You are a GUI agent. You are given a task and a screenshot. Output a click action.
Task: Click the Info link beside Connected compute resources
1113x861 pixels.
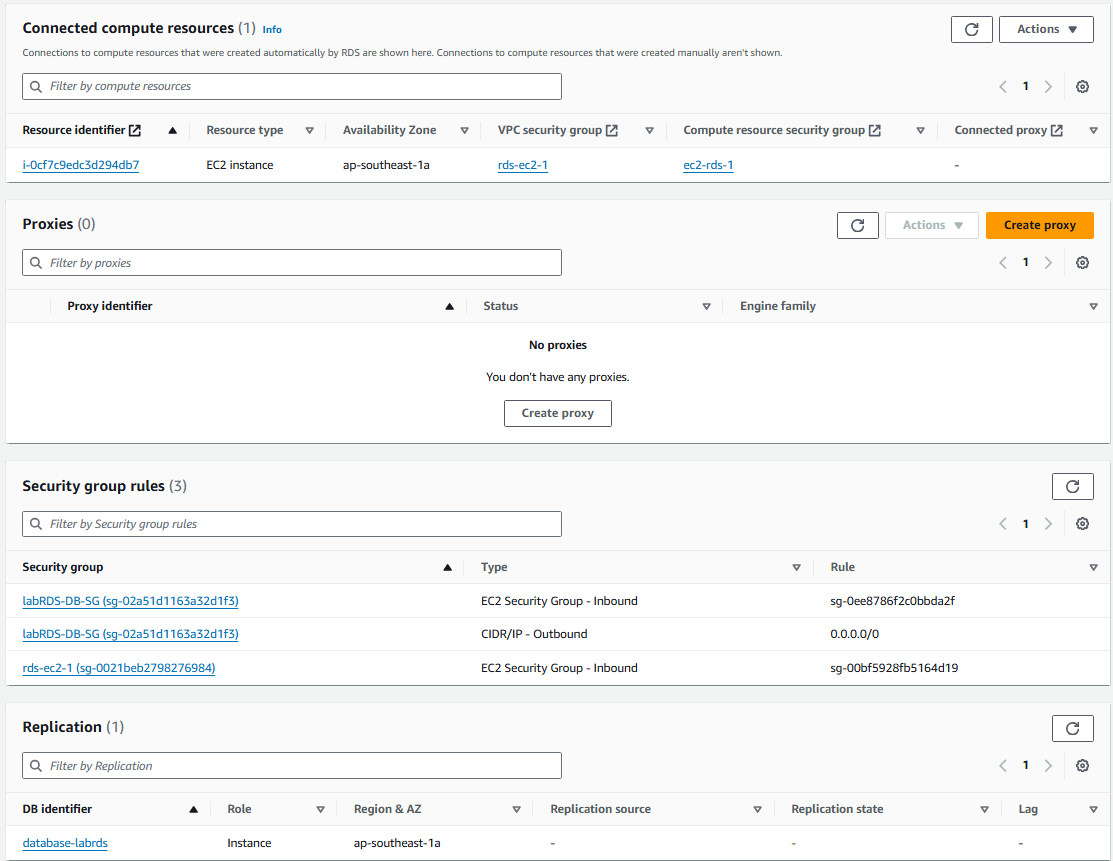coord(272,30)
